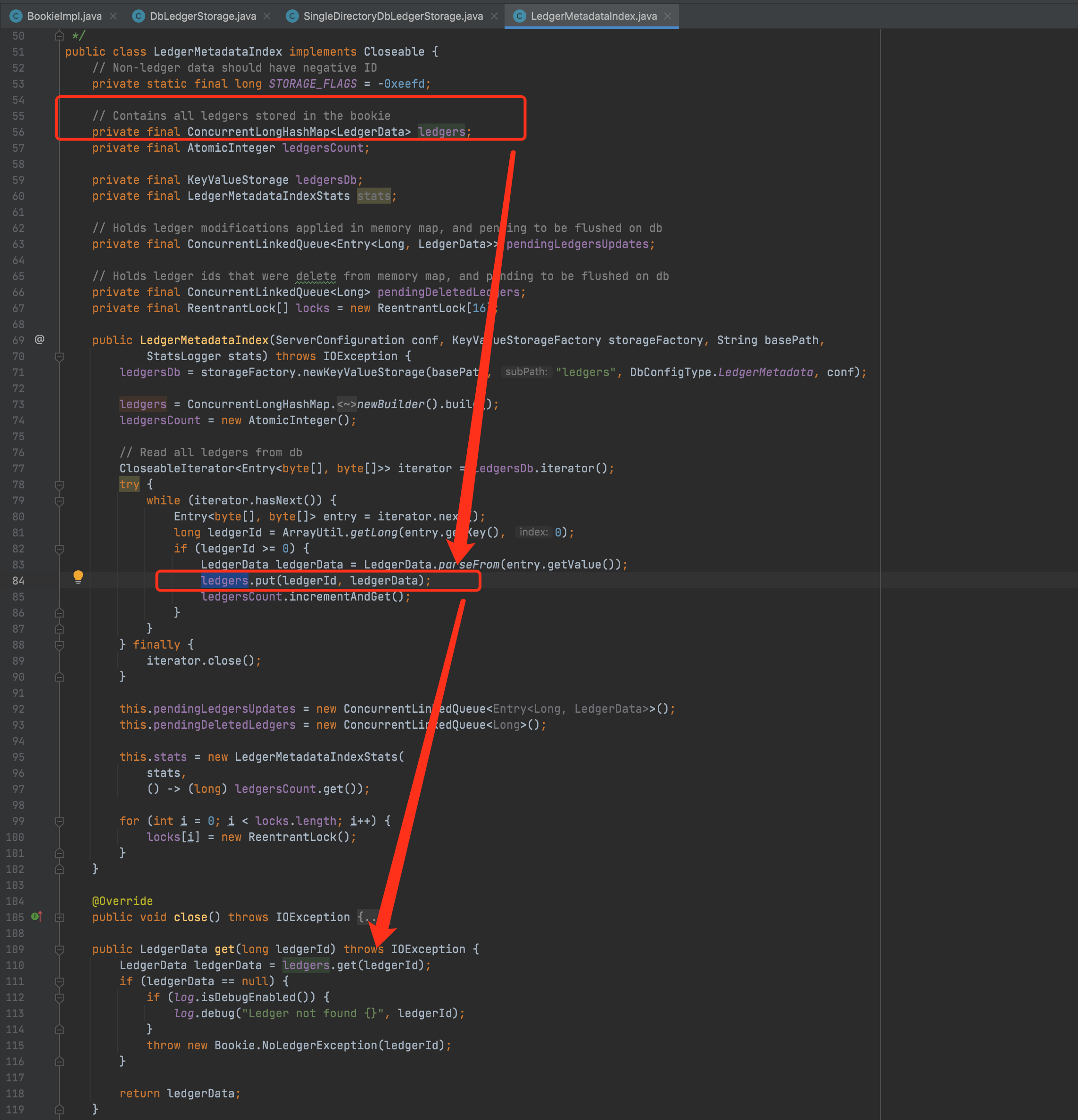Close the BookieImpl.java tab
This screenshot has height=1120, width=1078.
(x=113, y=16)
